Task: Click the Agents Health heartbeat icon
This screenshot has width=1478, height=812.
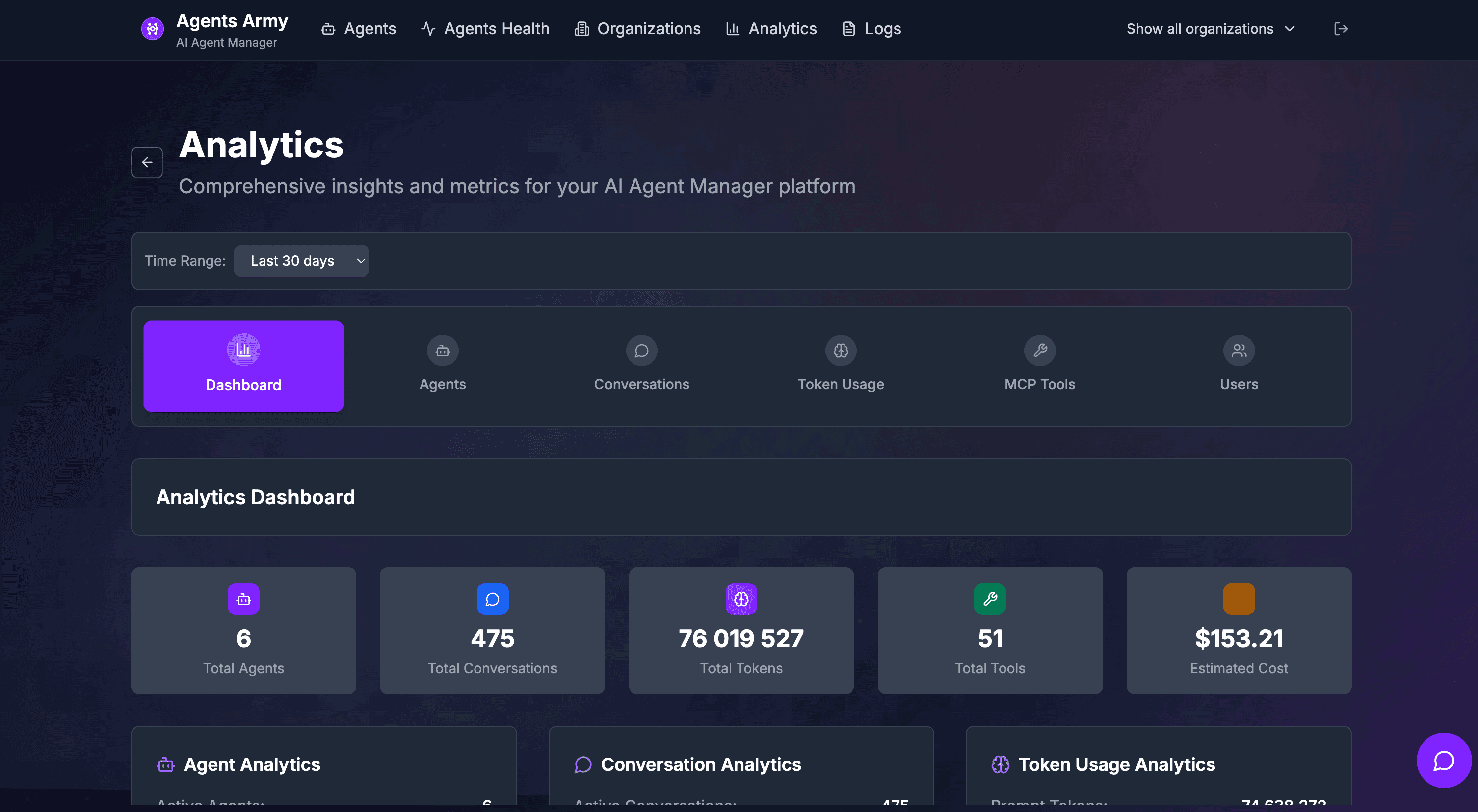Action: (428, 28)
